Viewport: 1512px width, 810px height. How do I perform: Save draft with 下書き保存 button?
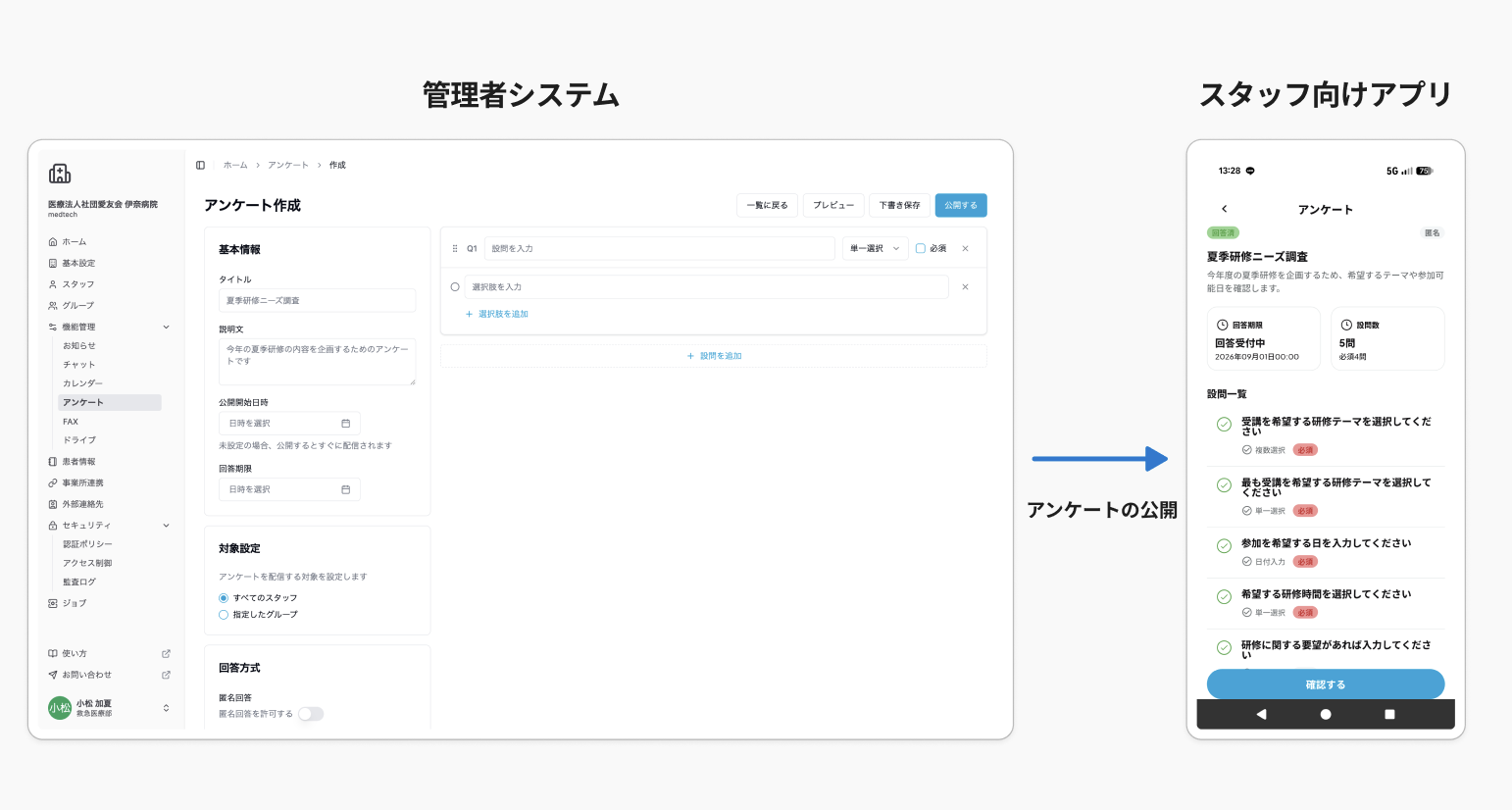click(x=899, y=205)
